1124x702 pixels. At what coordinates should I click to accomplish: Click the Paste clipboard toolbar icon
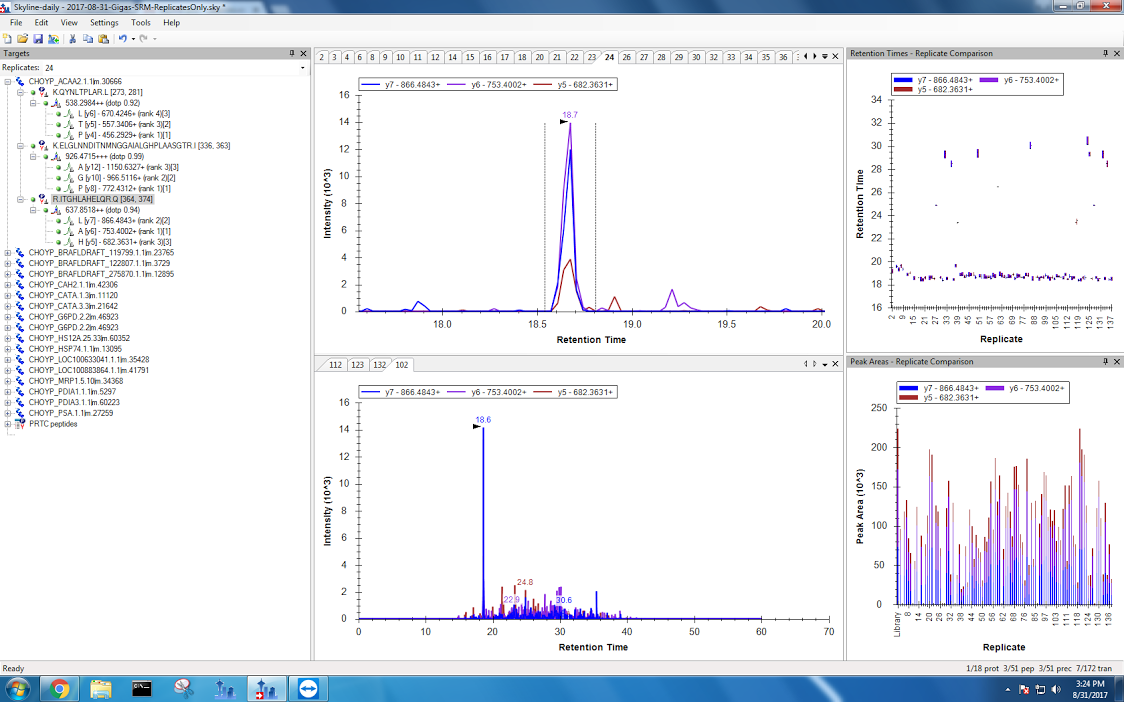[x=103, y=38]
